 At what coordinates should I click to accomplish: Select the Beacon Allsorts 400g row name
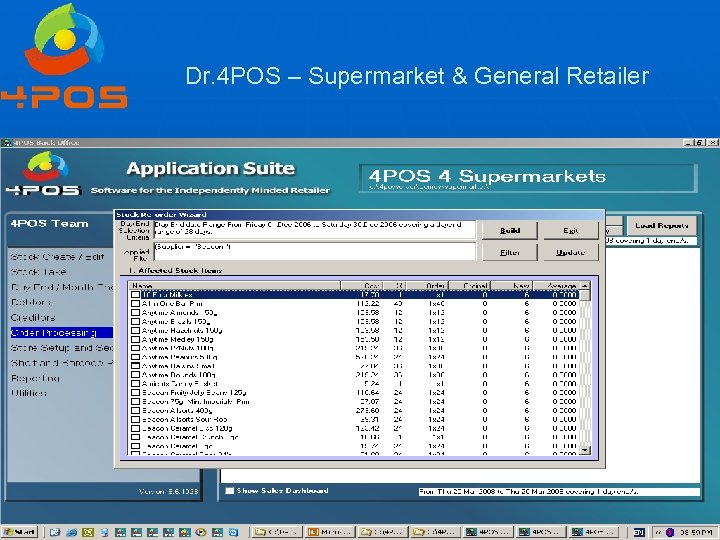coord(177,411)
